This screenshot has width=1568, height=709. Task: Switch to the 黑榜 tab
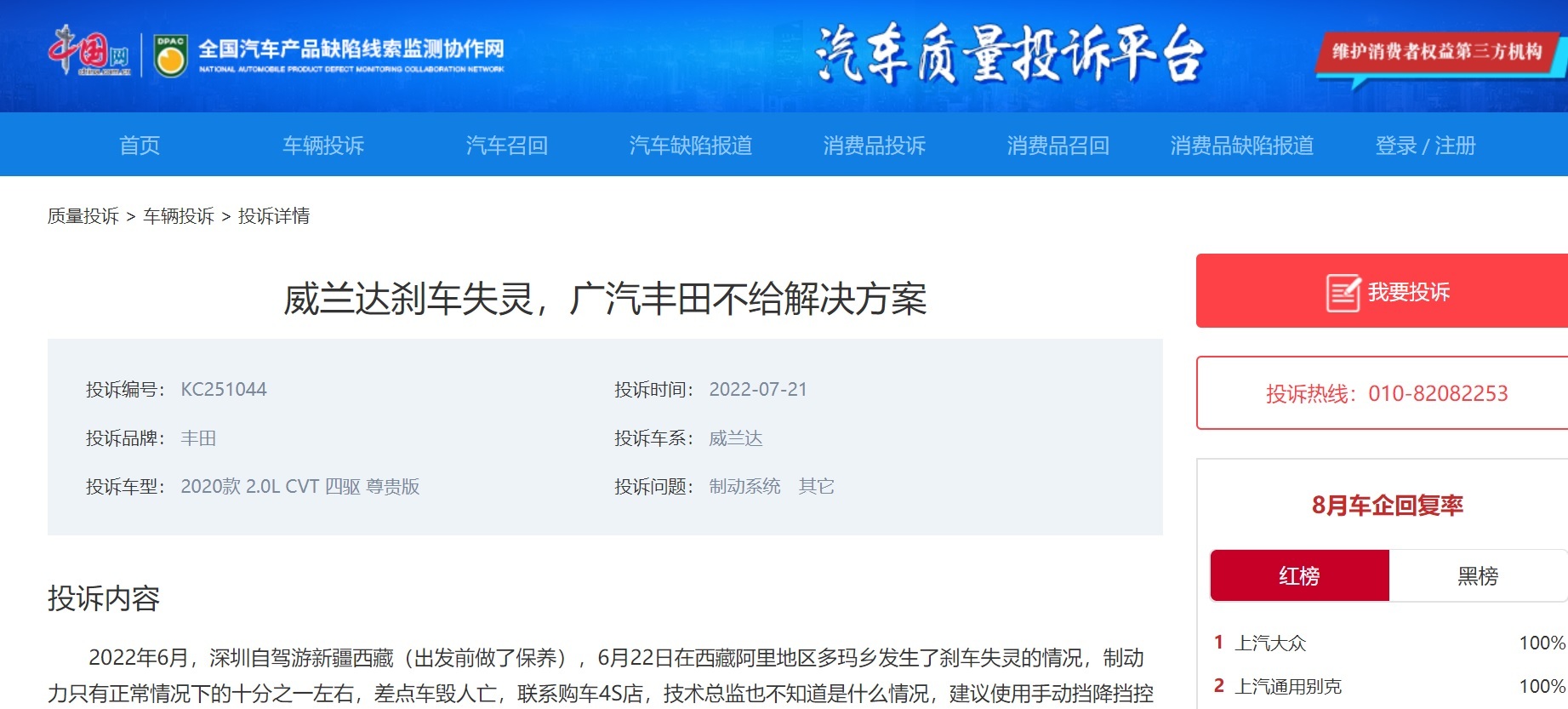point(1478,575)
